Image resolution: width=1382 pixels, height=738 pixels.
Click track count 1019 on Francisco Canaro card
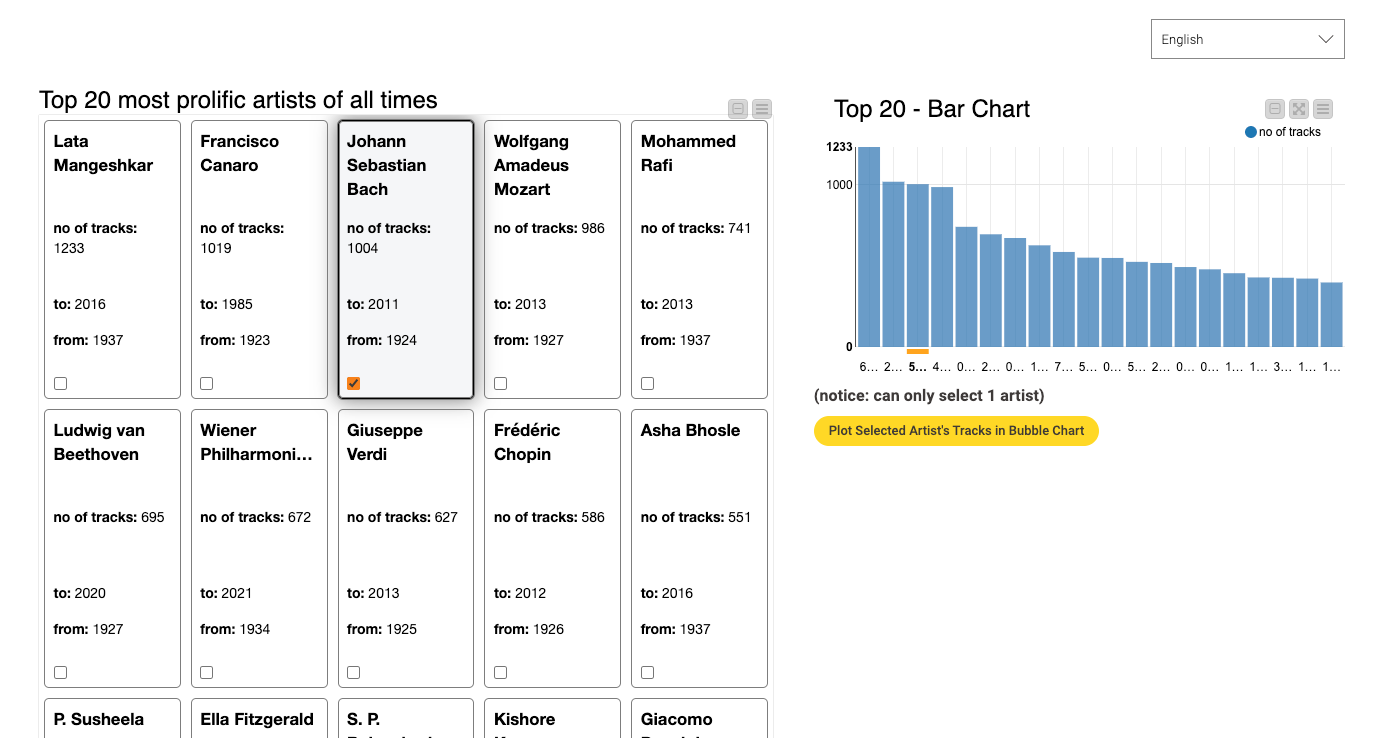(216, 248)
